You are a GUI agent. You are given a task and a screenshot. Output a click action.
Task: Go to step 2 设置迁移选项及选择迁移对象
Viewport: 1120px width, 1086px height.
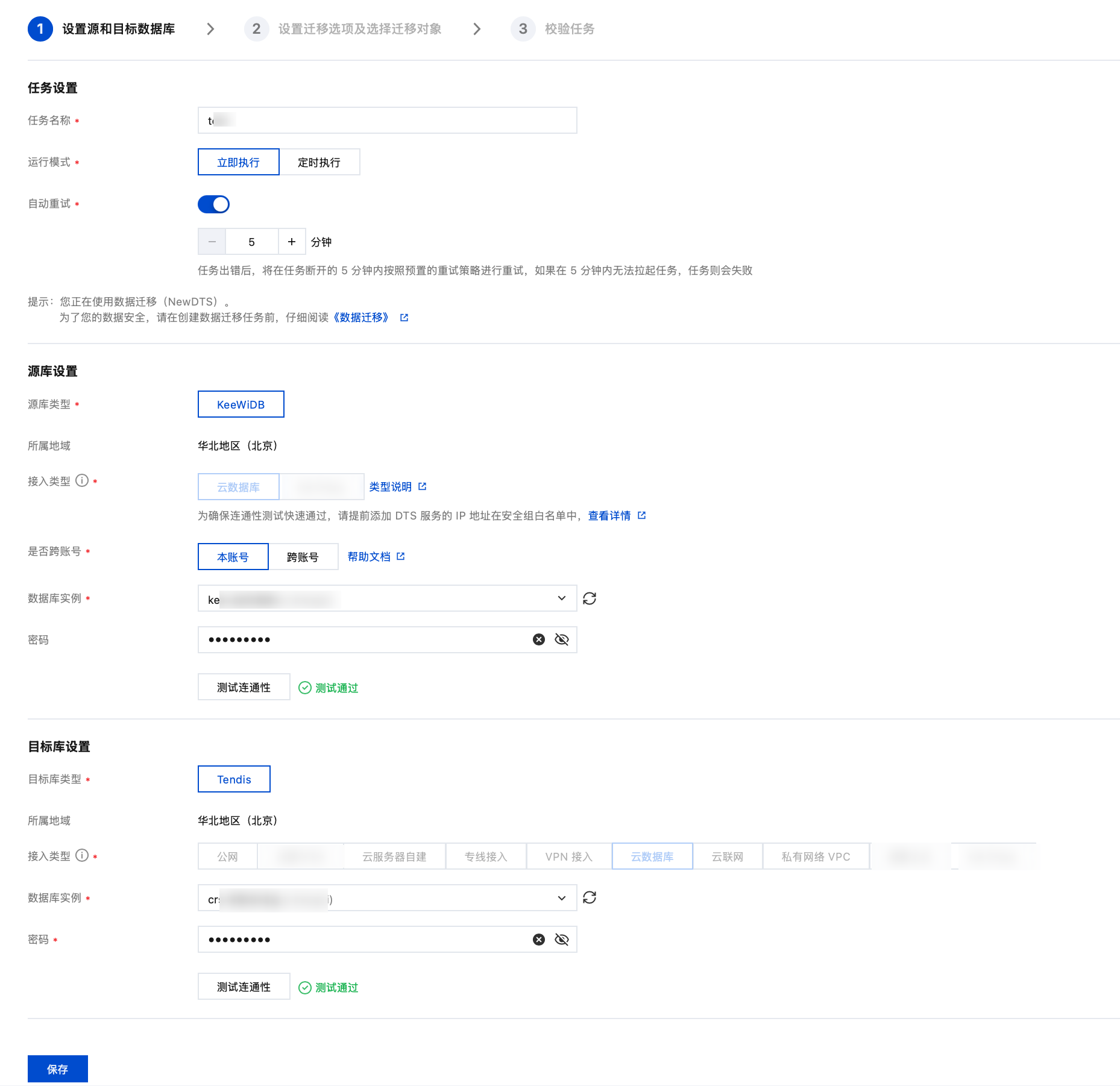(x=359, y=29)
